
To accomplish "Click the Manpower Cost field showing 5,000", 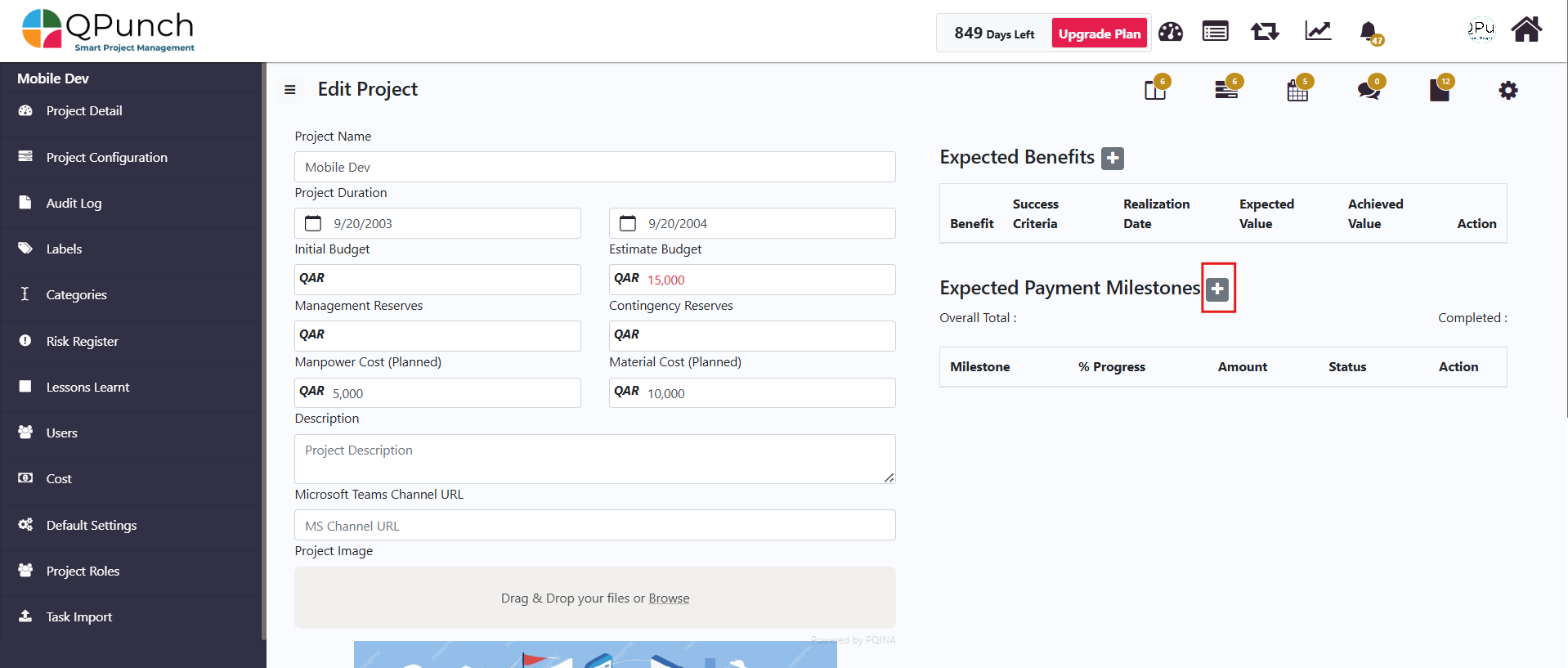I will (x=437, y=392).
